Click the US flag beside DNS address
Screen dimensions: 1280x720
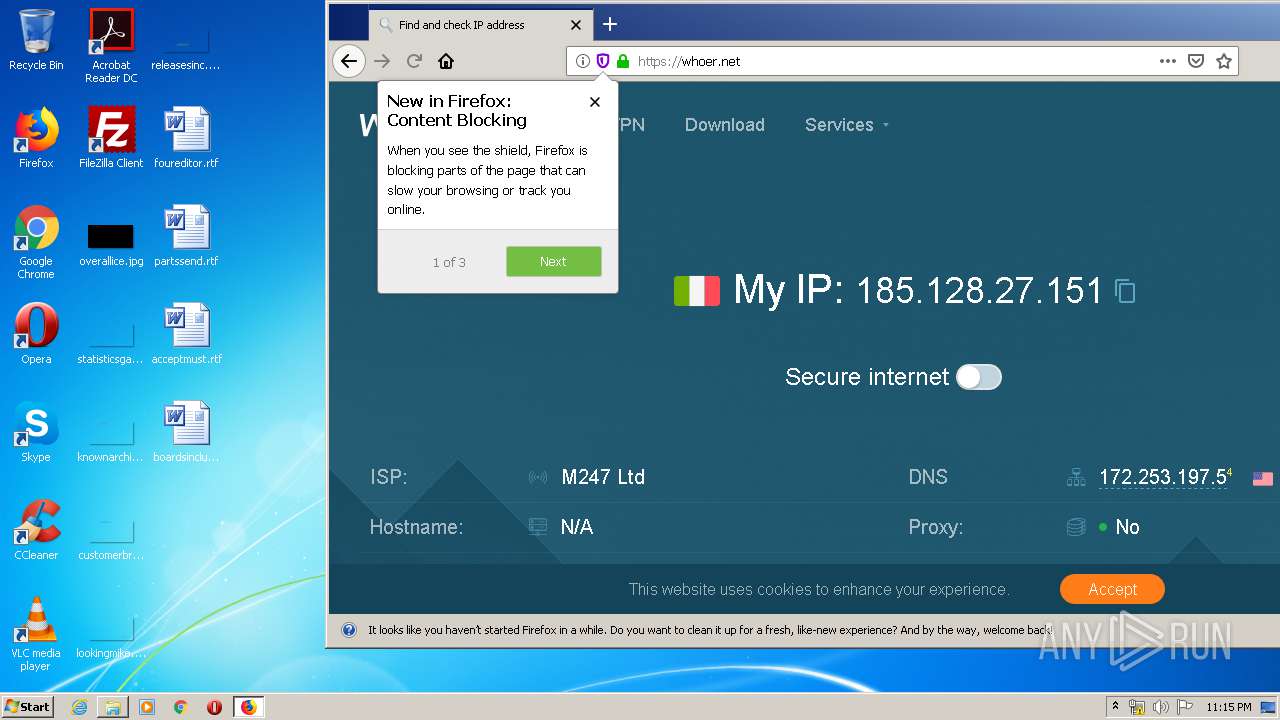click(x=1263, y=479)
